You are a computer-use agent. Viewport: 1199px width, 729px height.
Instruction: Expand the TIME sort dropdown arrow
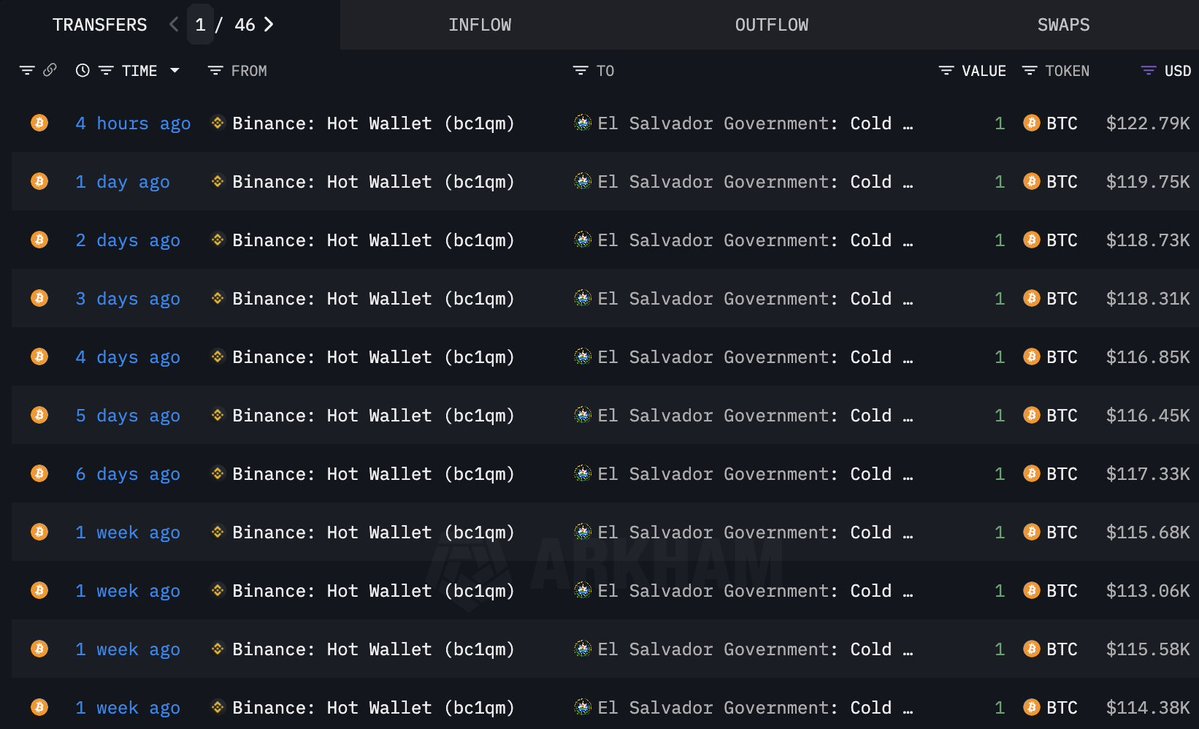coord(174,70)
